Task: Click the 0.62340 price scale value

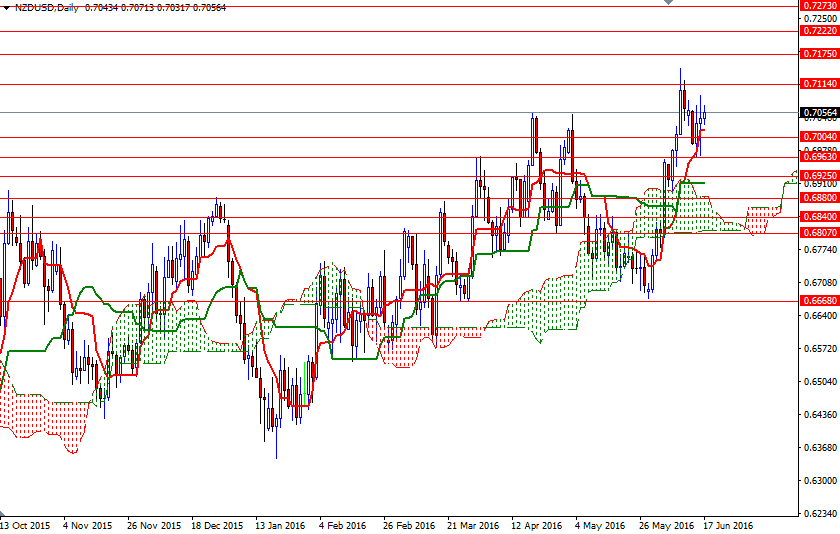Action: point(821,514)
